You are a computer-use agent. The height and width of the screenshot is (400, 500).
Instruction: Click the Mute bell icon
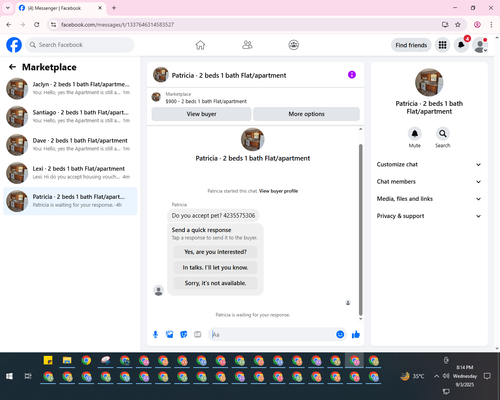pyautogui.click(x=415, y=134)
